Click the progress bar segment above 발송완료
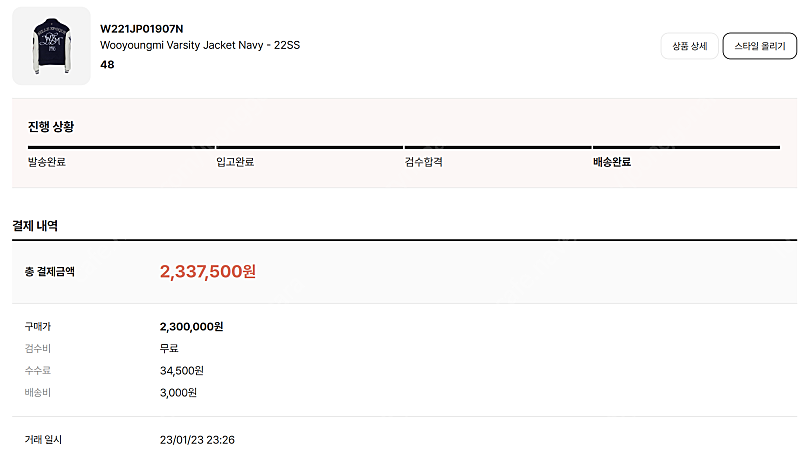The image size is (800, 455). tap(120, 147)
